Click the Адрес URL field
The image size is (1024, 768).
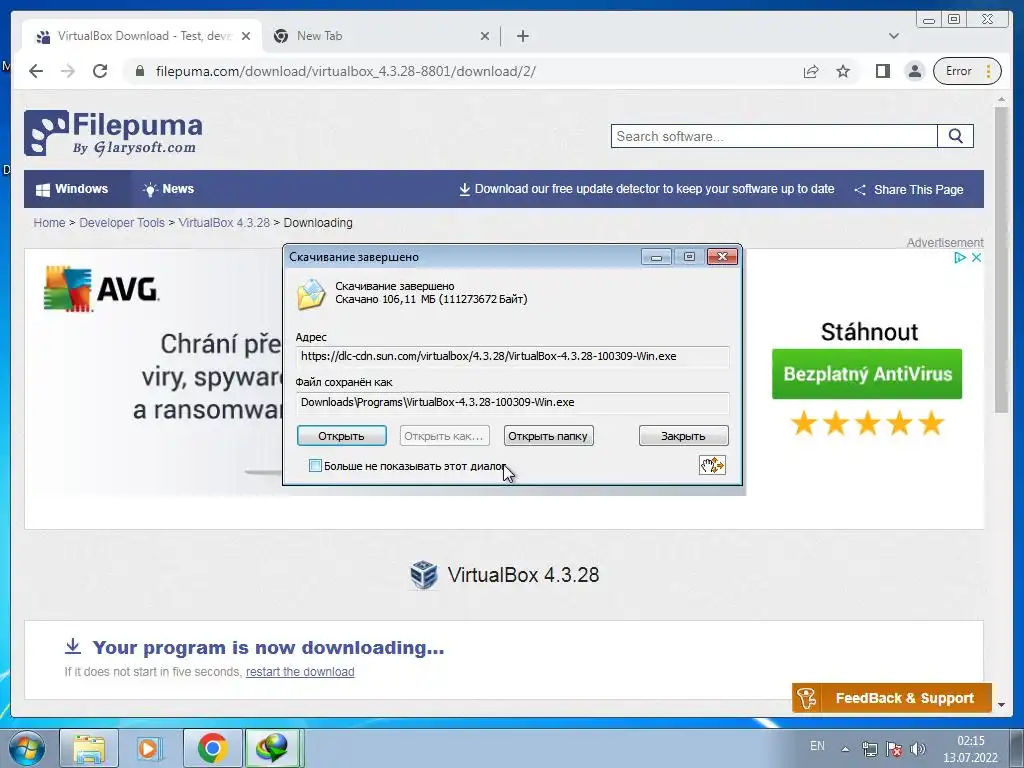513,357
